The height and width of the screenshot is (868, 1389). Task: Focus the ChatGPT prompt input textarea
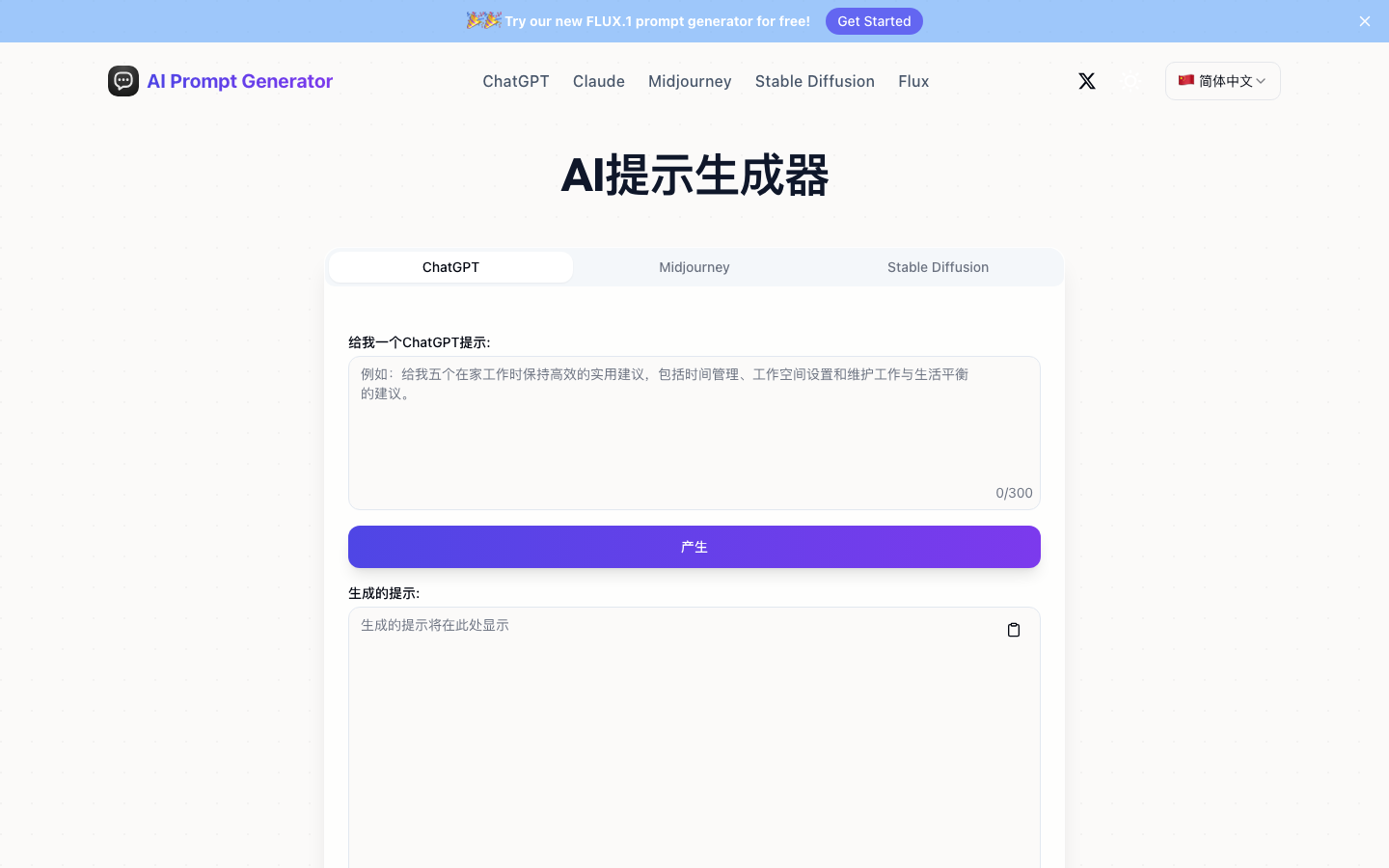(x=694, y=433)
